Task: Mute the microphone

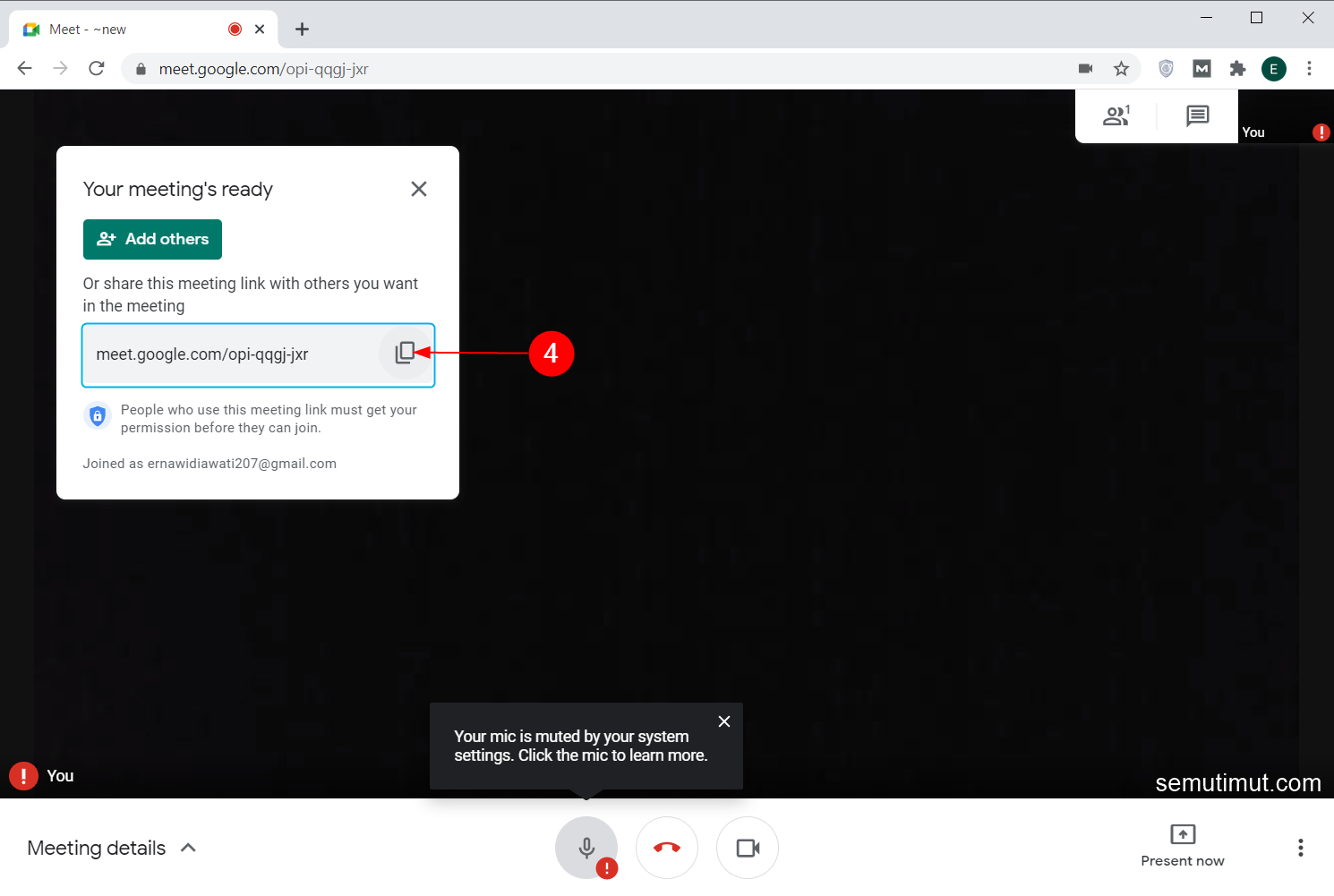Action: pyautogui.click(x=586, y=847)
